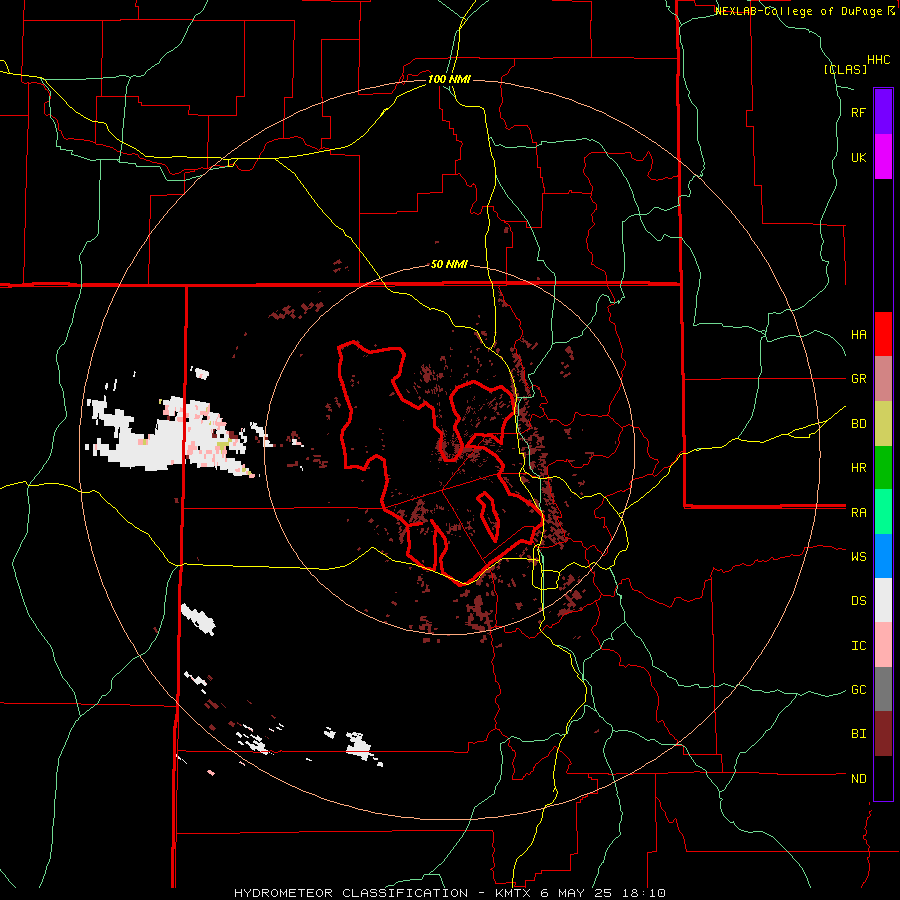900x900 pixels.
Task: Click the 'KMTX' station identifier
Action: click(x=514, y=893)
